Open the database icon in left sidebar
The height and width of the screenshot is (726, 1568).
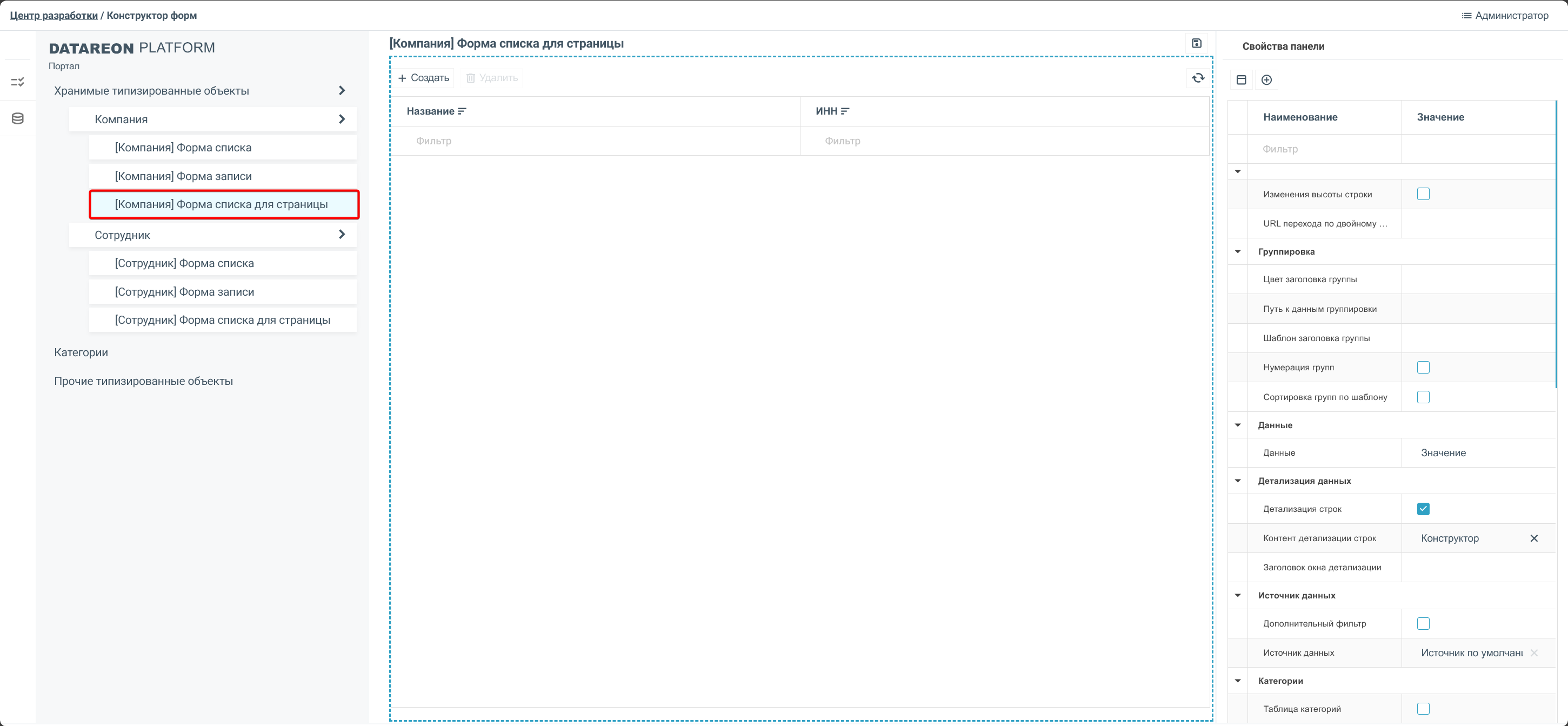click(18, 119)
